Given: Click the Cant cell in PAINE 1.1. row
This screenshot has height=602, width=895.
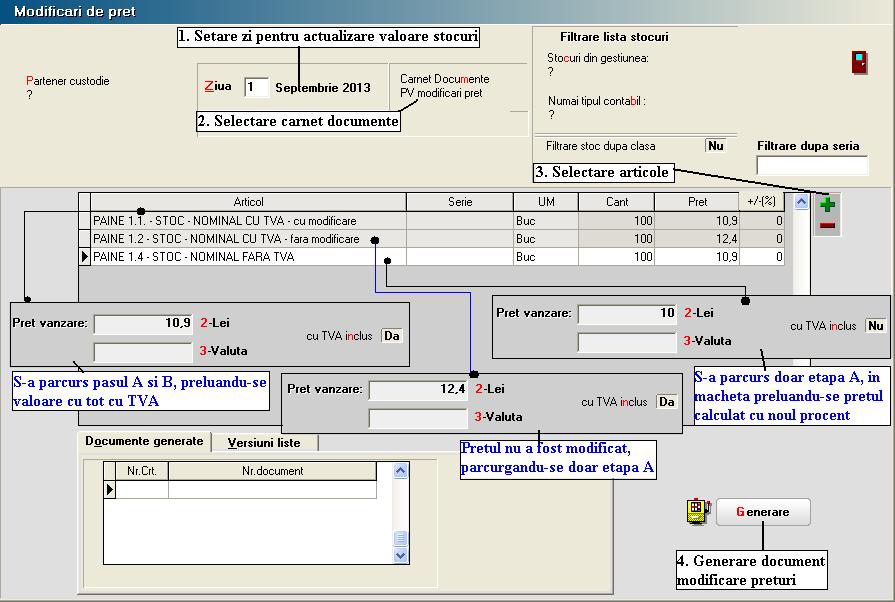Looking at the screenshot, I should click(x=617, y=221).
